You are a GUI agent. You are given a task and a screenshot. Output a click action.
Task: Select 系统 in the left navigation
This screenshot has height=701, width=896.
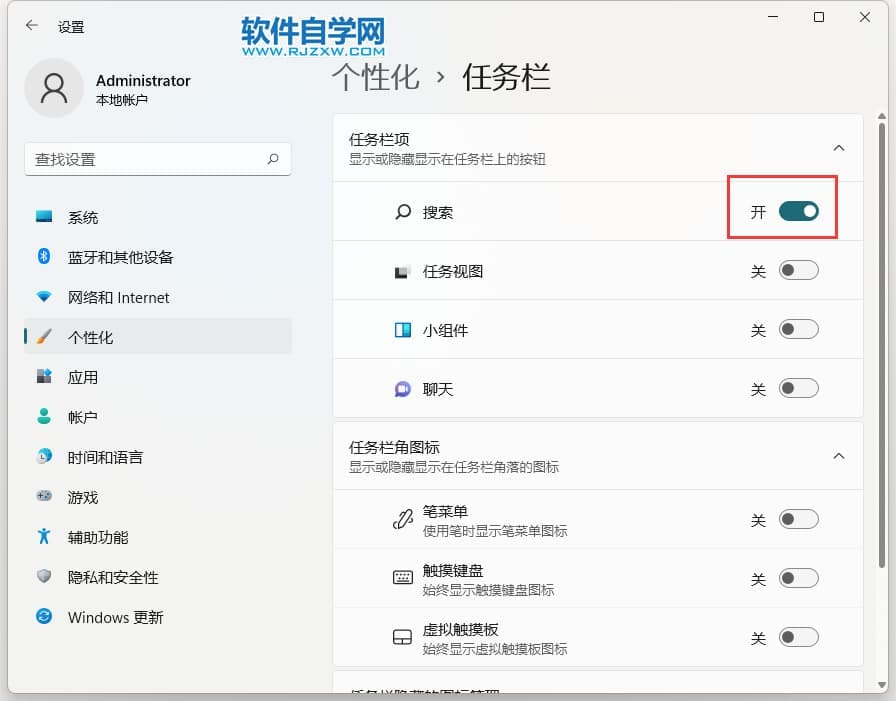pos(83,217)
